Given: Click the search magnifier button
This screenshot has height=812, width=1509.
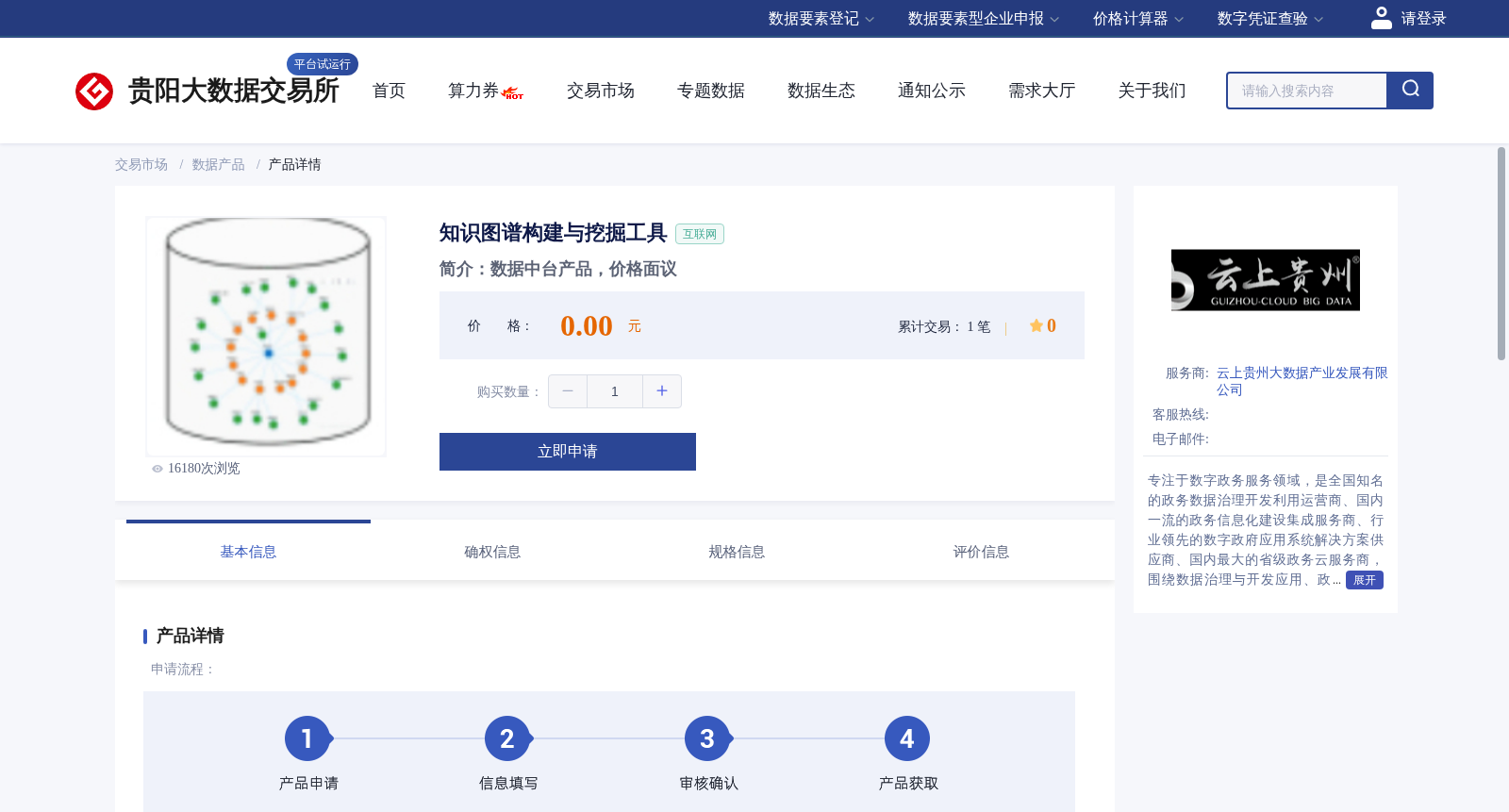Looking at the screenshot, I should (x=1410, y=91).
